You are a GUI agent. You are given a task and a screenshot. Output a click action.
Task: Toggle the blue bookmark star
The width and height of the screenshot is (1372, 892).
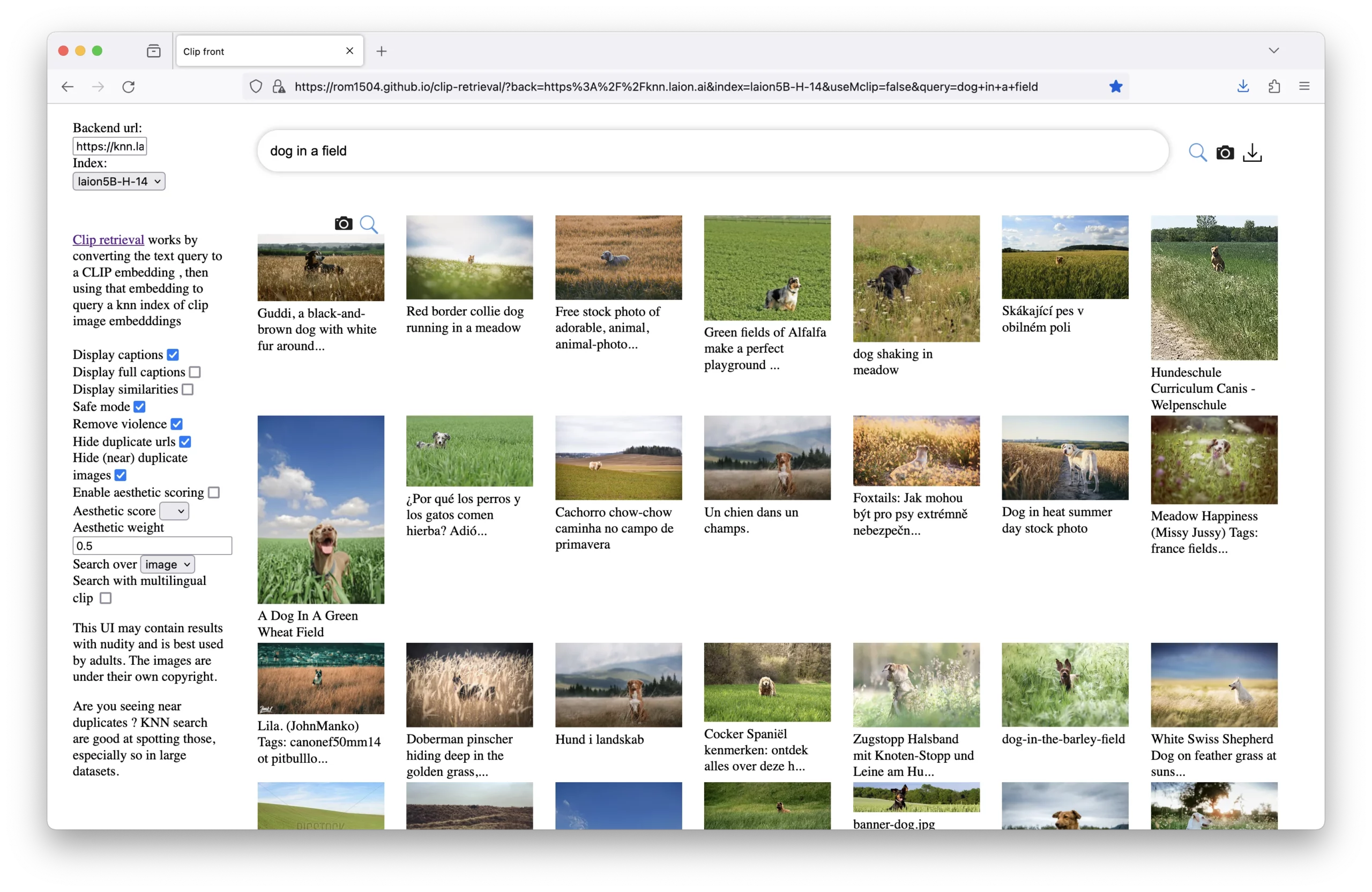pyautogui.click(x=1115, y=86)
